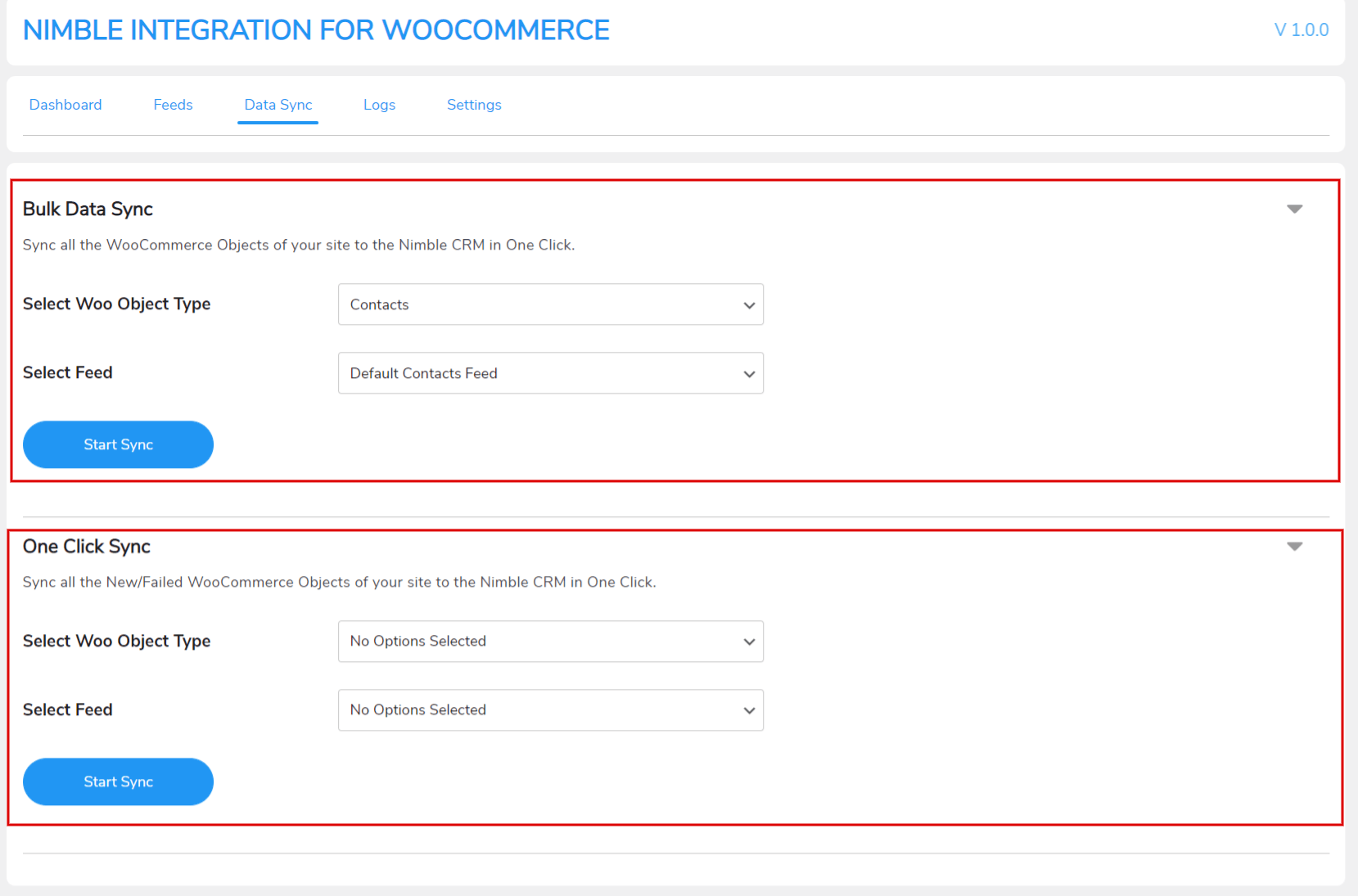Open the Settings tab
1358x896 pixels.
click(x=473, y=105)
